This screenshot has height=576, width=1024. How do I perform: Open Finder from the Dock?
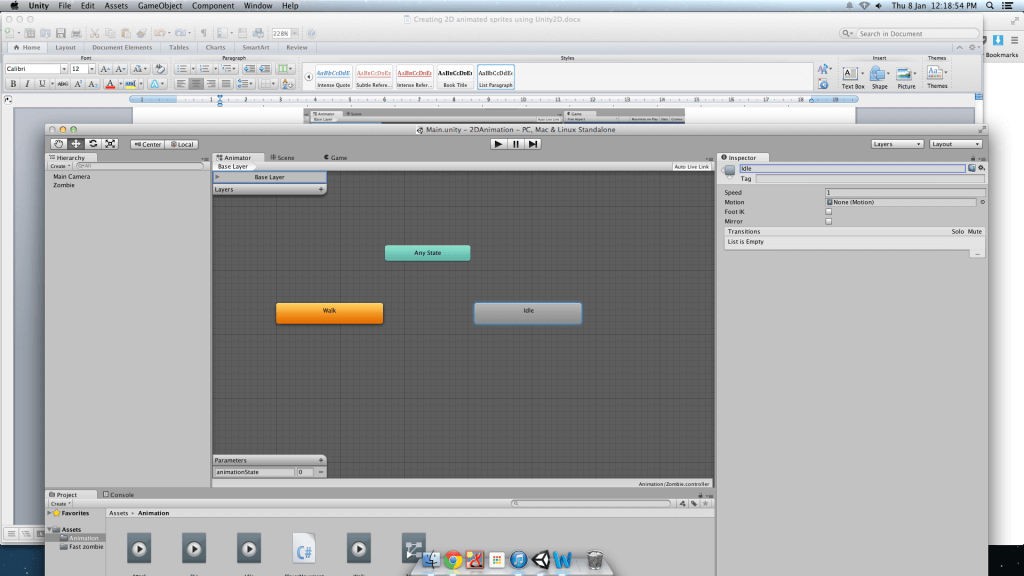(431, 560)
